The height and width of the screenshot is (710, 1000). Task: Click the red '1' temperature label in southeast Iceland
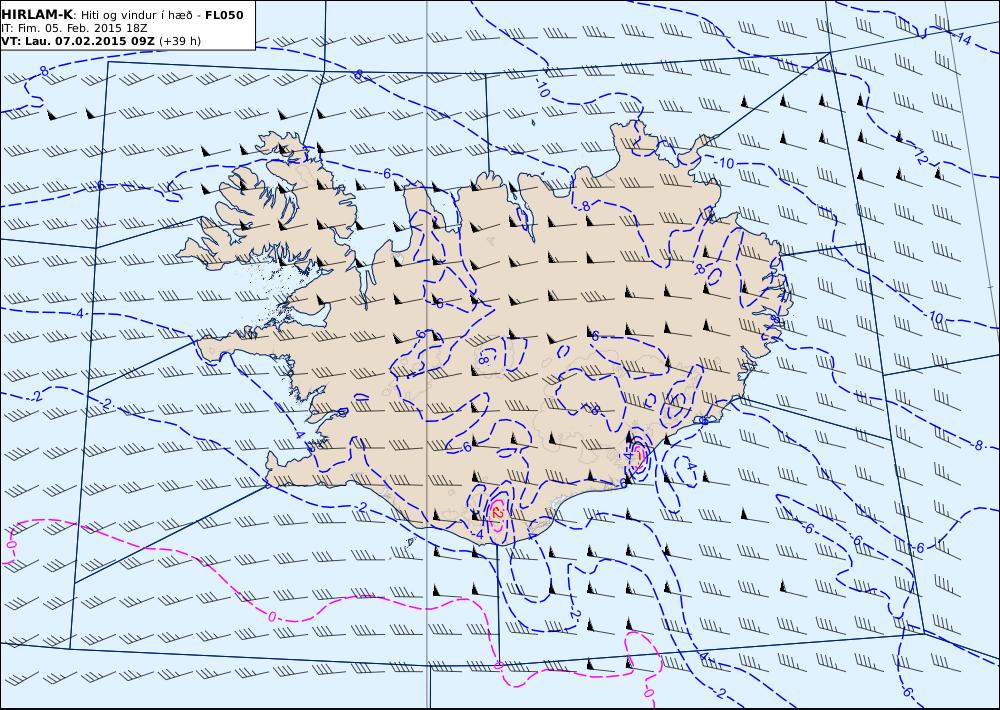(x=640, y=454)
